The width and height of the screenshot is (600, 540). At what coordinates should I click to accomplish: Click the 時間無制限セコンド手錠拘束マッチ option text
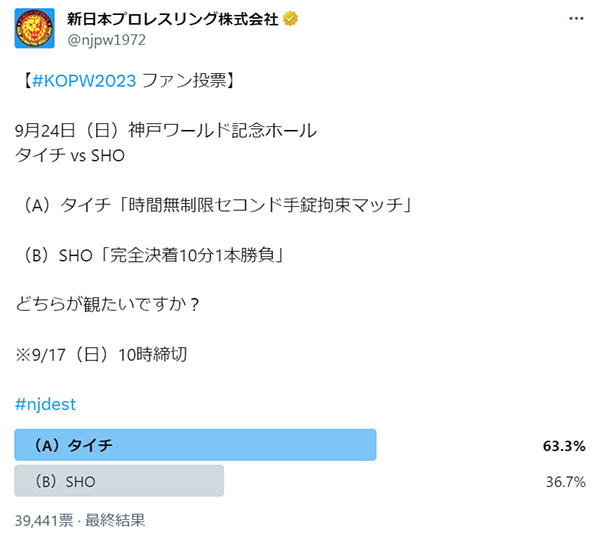[x=266, y=205]
